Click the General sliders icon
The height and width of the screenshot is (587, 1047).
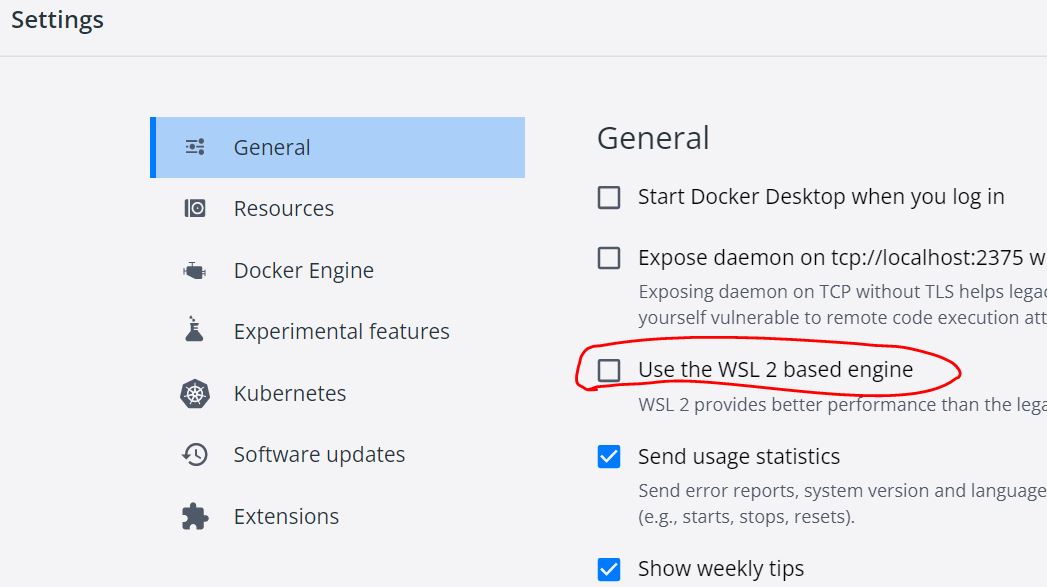(x=195, y=147)
